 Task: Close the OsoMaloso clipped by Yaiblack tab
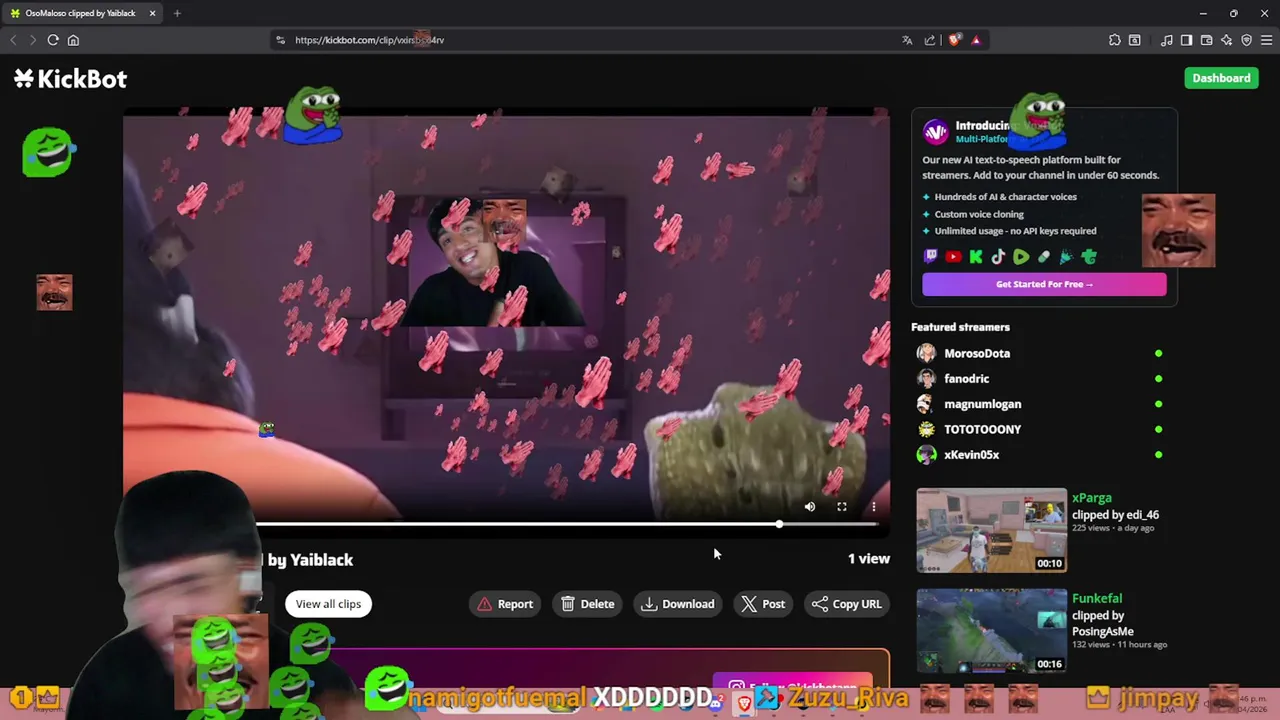152,13
